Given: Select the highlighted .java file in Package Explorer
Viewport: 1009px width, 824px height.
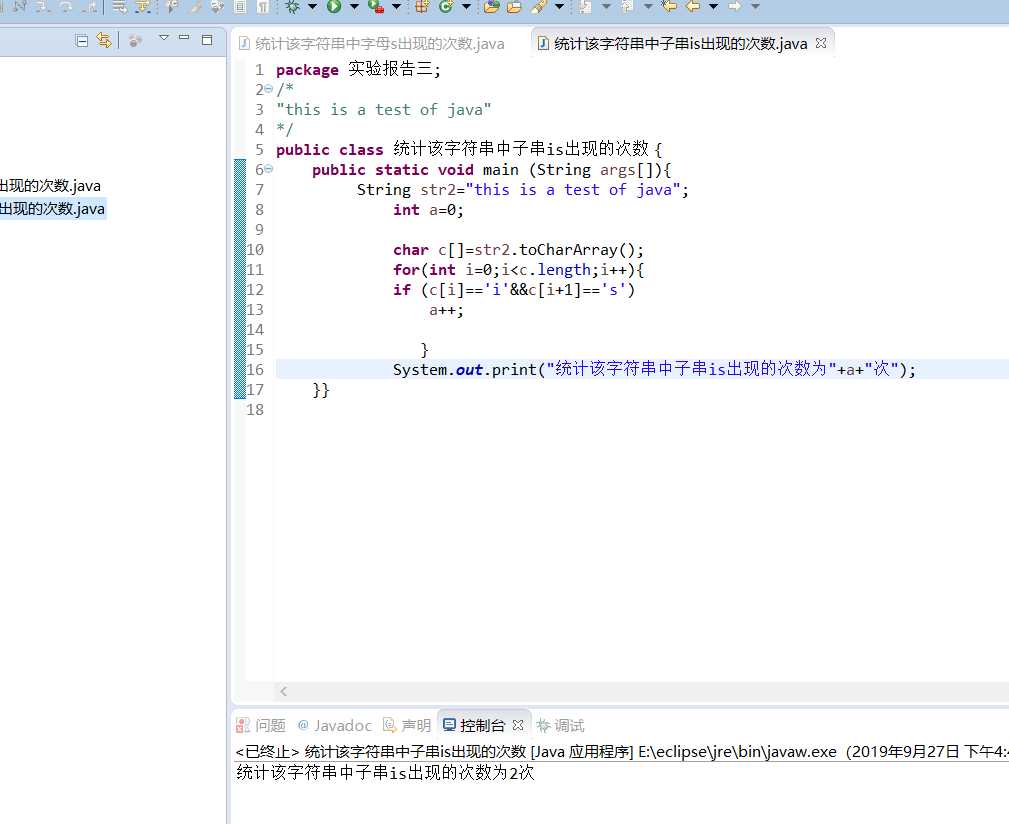Looking at the screenshot, I should pos(52,209).
